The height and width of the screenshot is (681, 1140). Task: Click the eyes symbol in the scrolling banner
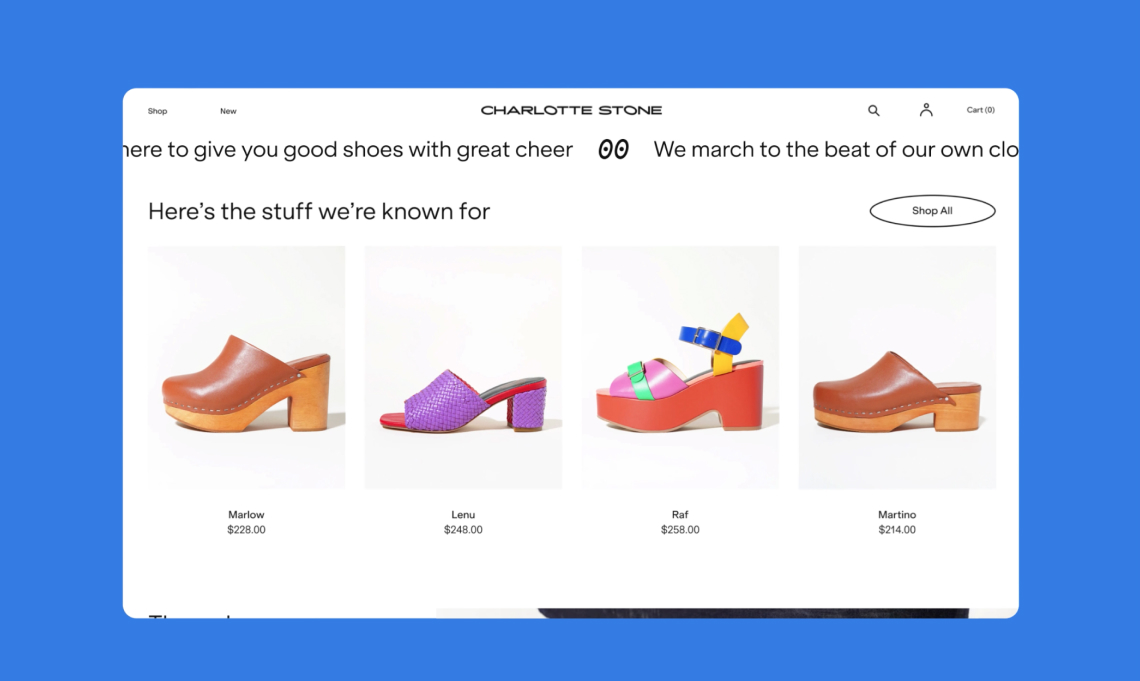click(613, 150)
